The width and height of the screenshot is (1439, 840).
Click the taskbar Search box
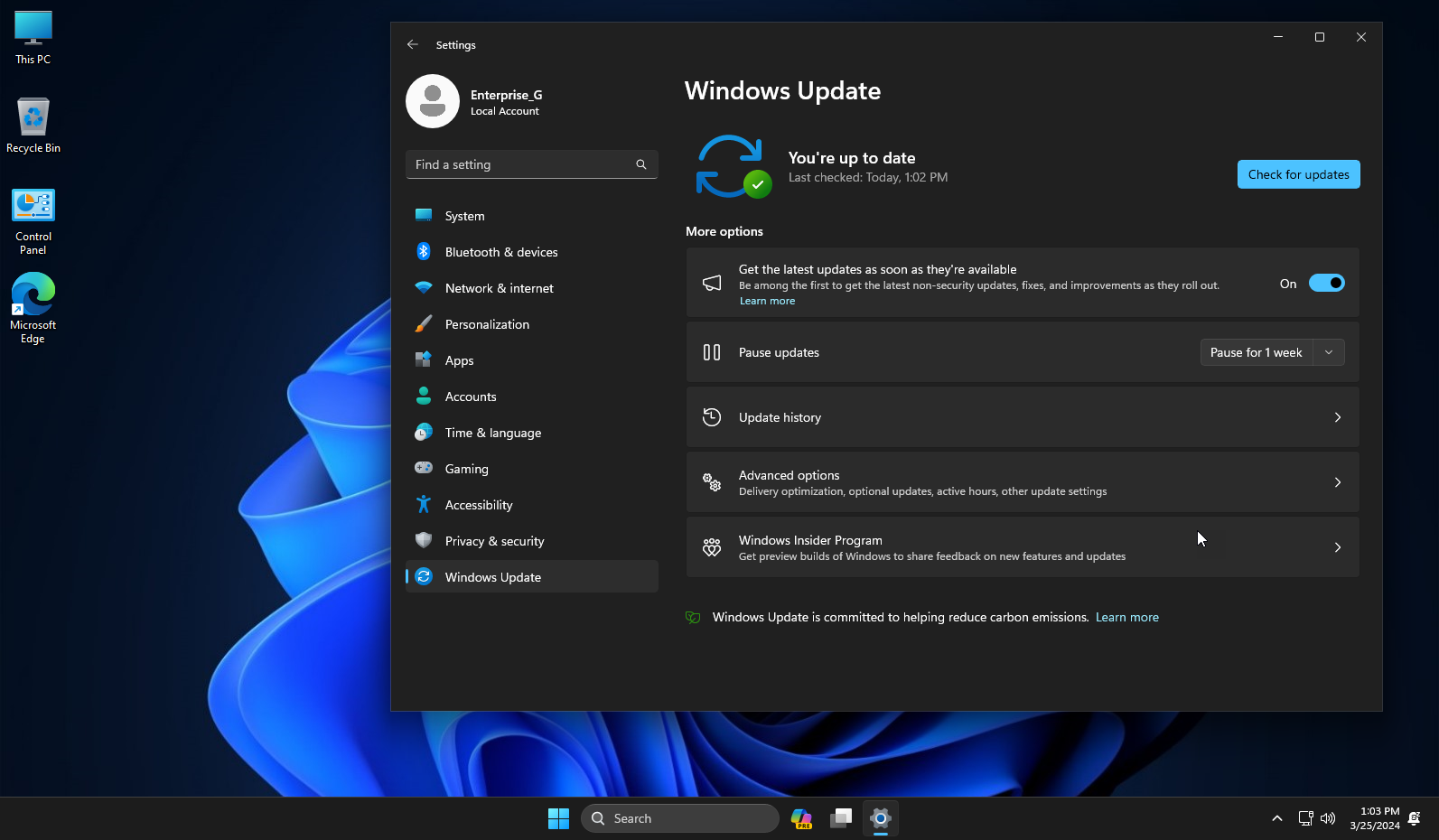(680, 818)
